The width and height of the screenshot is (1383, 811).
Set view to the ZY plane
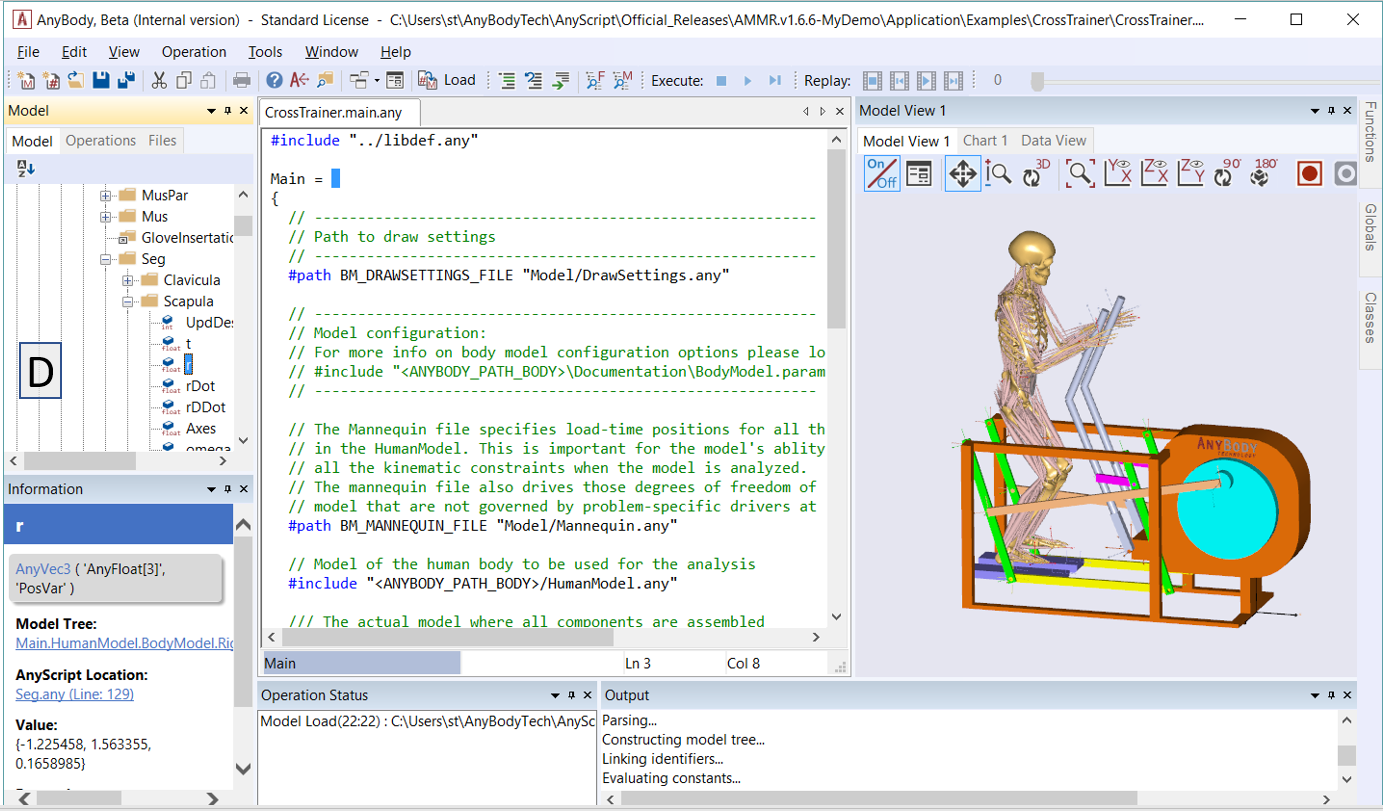(x=1191, y=174)
